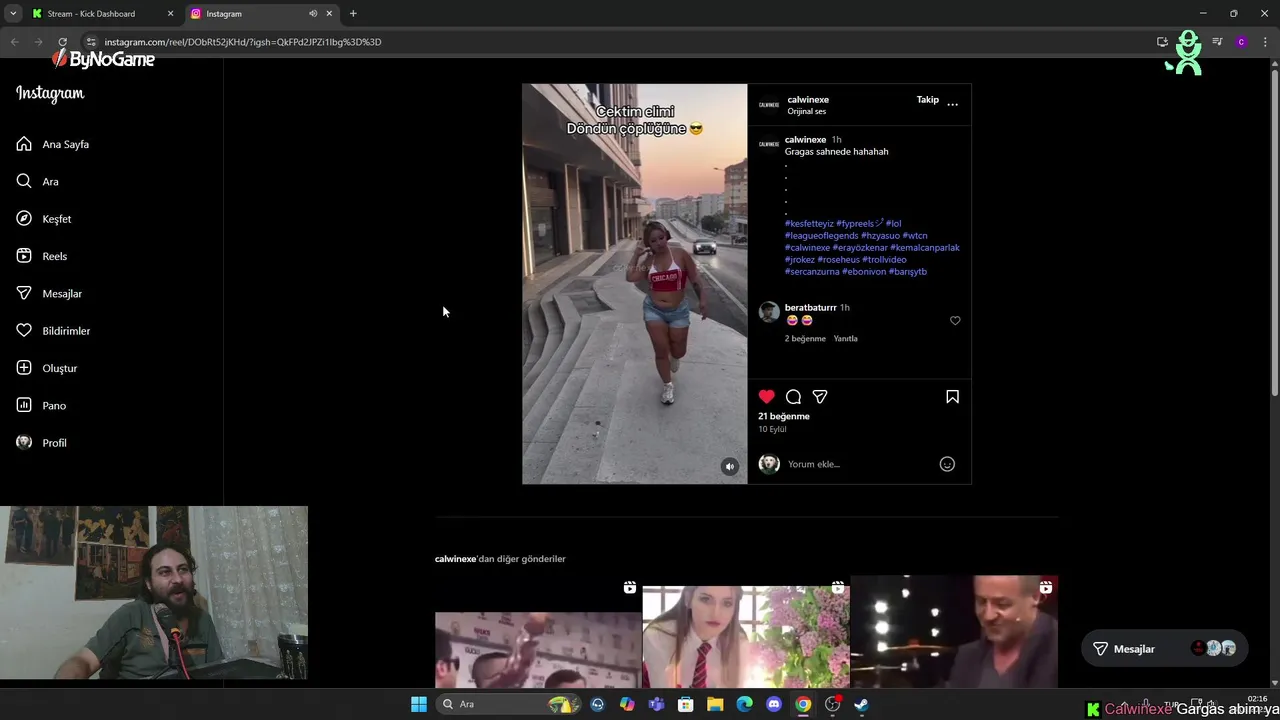Viewport: 1280px width, 720px height.
Task: Open the third related reel with bald man
Action: pos(954,632)
